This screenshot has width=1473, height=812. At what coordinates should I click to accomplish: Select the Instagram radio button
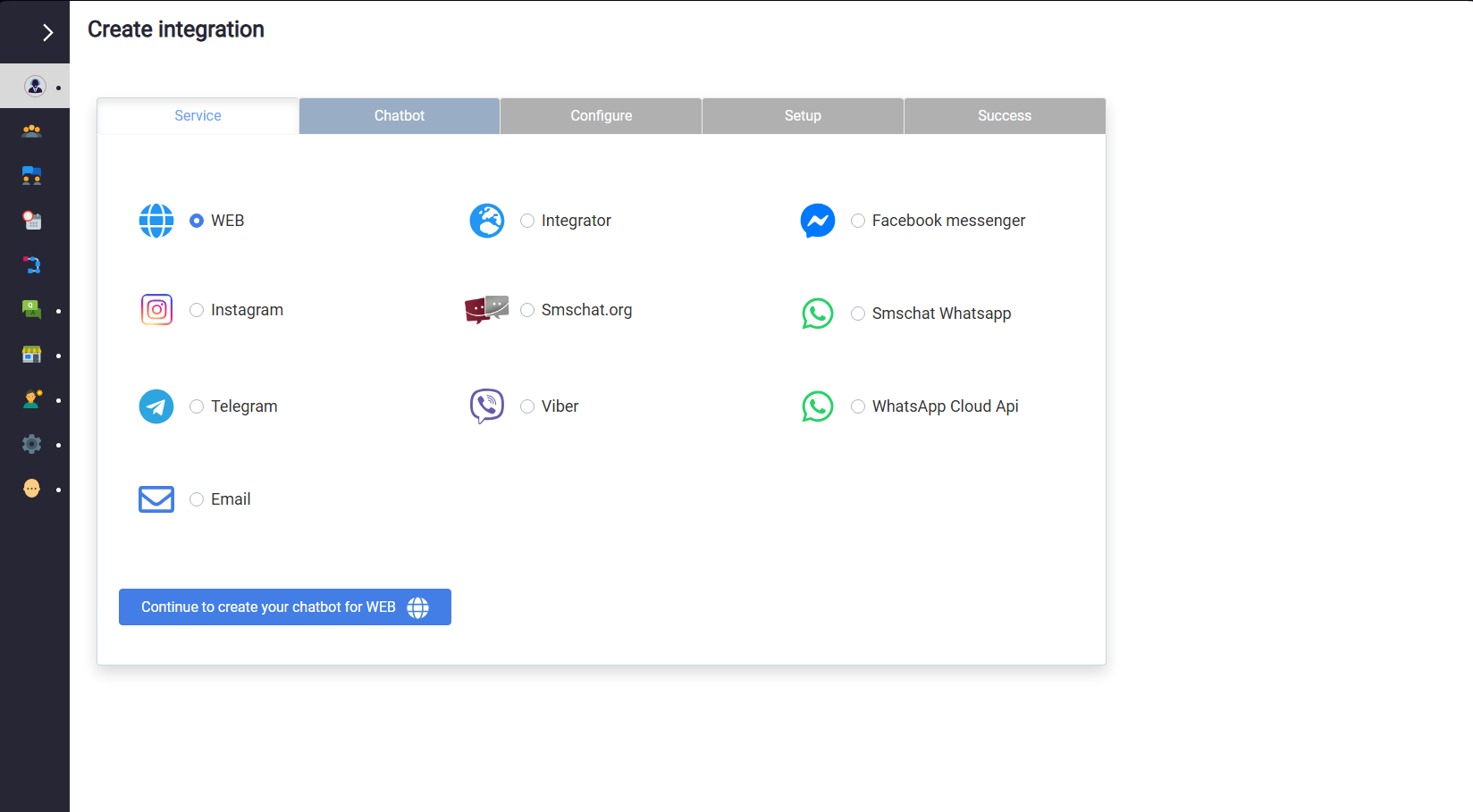point(197,310)
